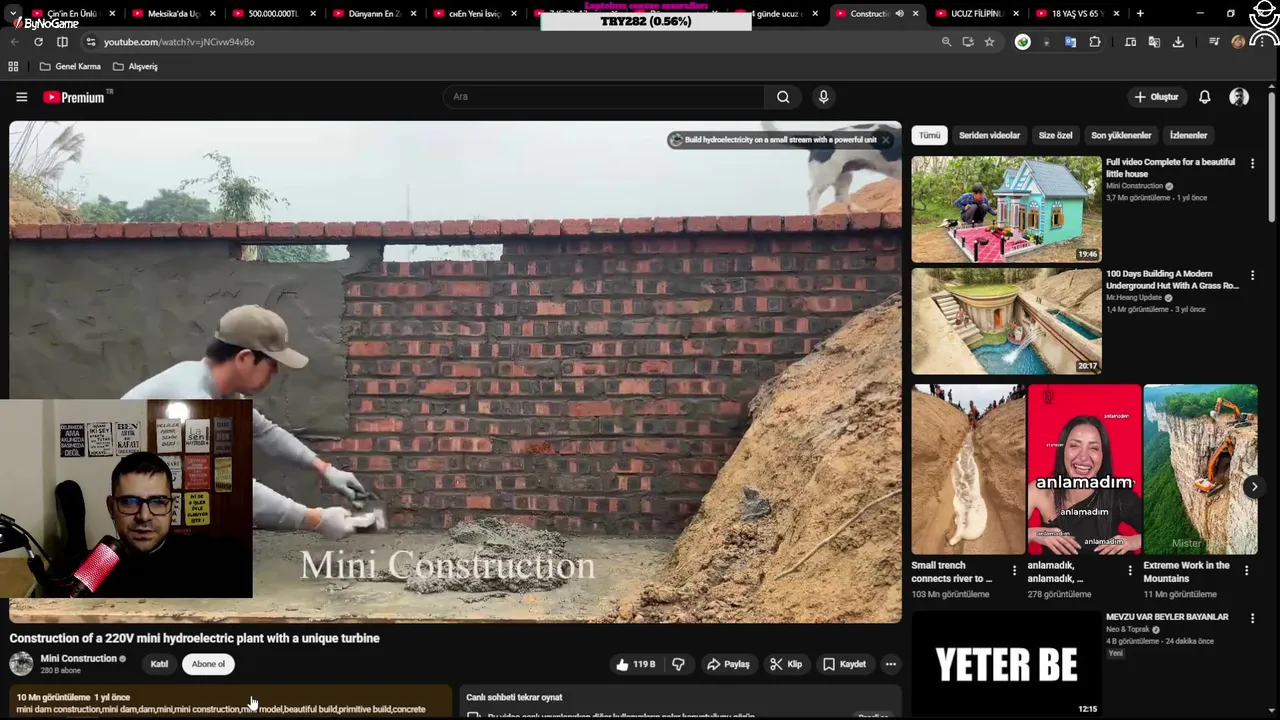Open options for 'Small trench' short
This screenshot has height=720, width=1280.
[x=1014, y=571]
